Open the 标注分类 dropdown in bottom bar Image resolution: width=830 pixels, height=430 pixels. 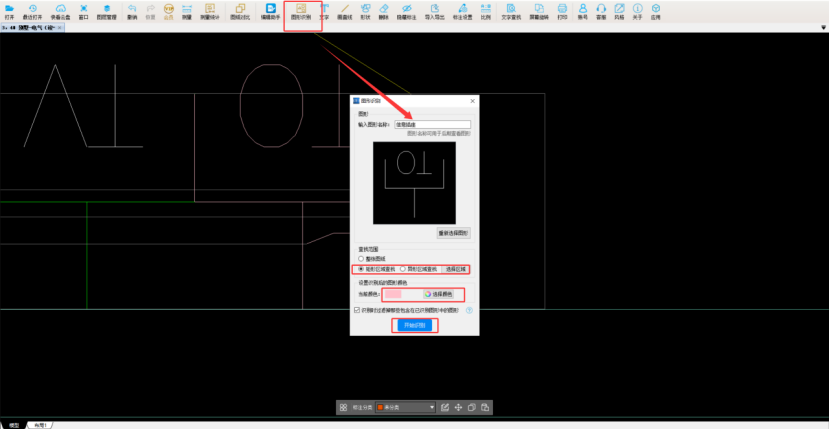[x=403, y=407]
